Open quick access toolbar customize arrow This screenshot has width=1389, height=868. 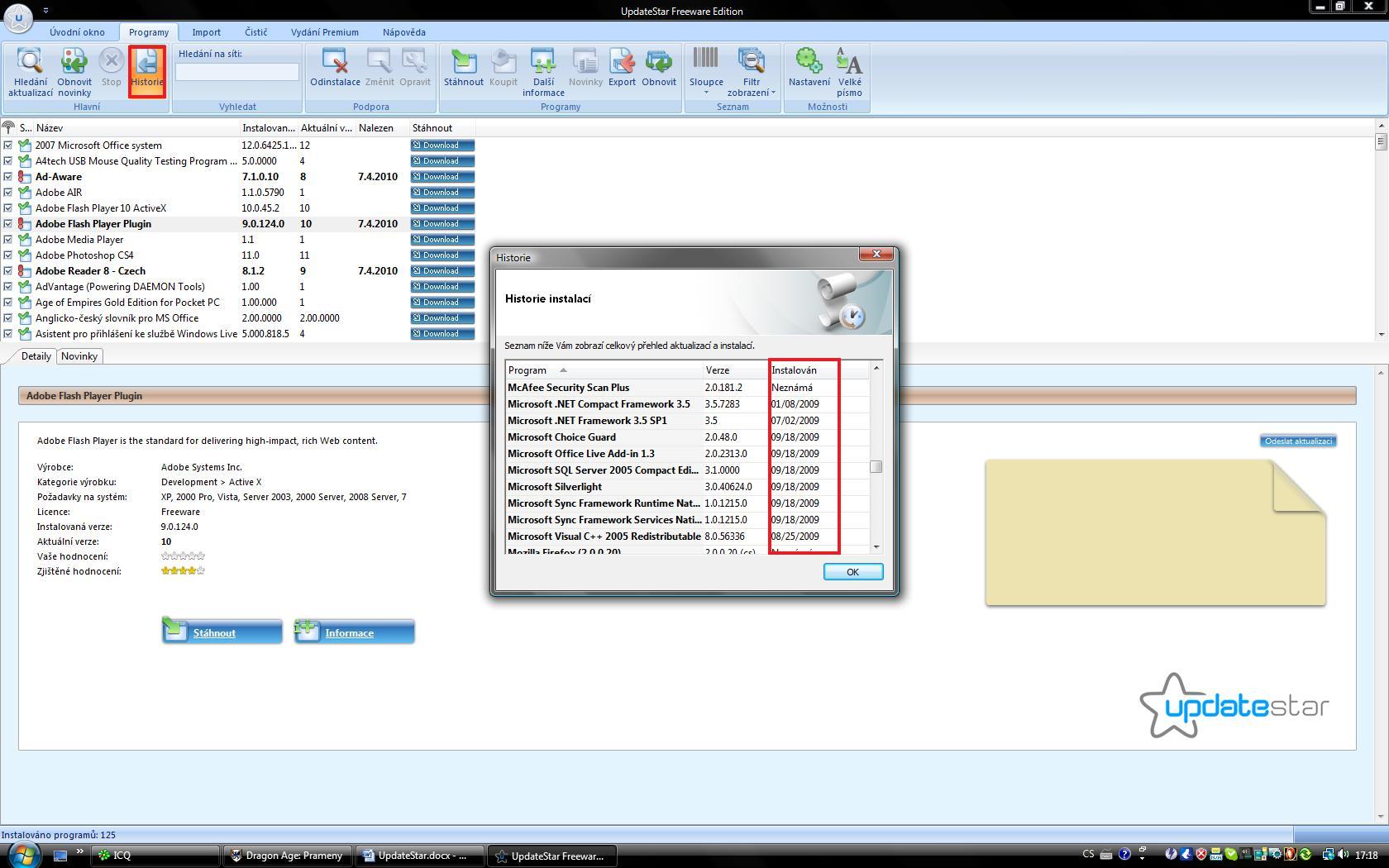pos(45,11)
